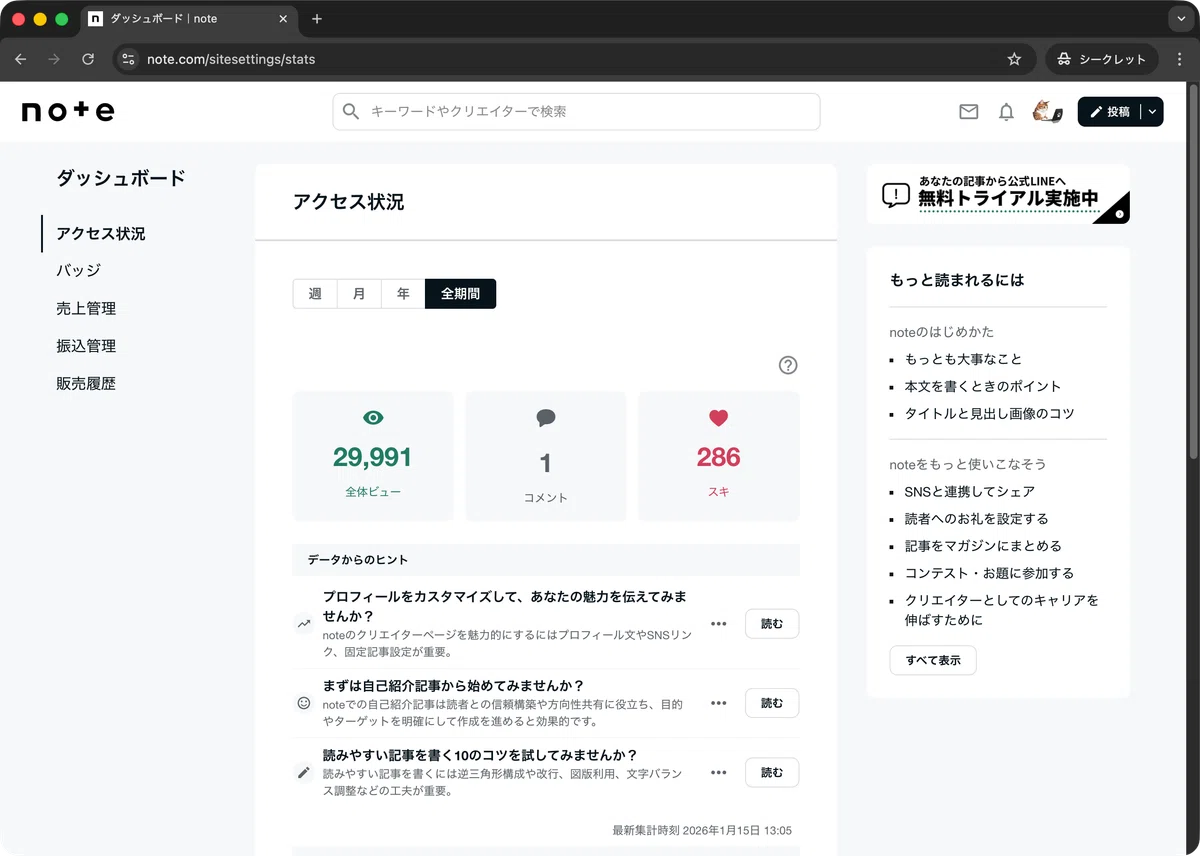Open more options for the 自己紹介記事 hint
The height and width of the screenshot is (856, 1200).
pos(718,703)
